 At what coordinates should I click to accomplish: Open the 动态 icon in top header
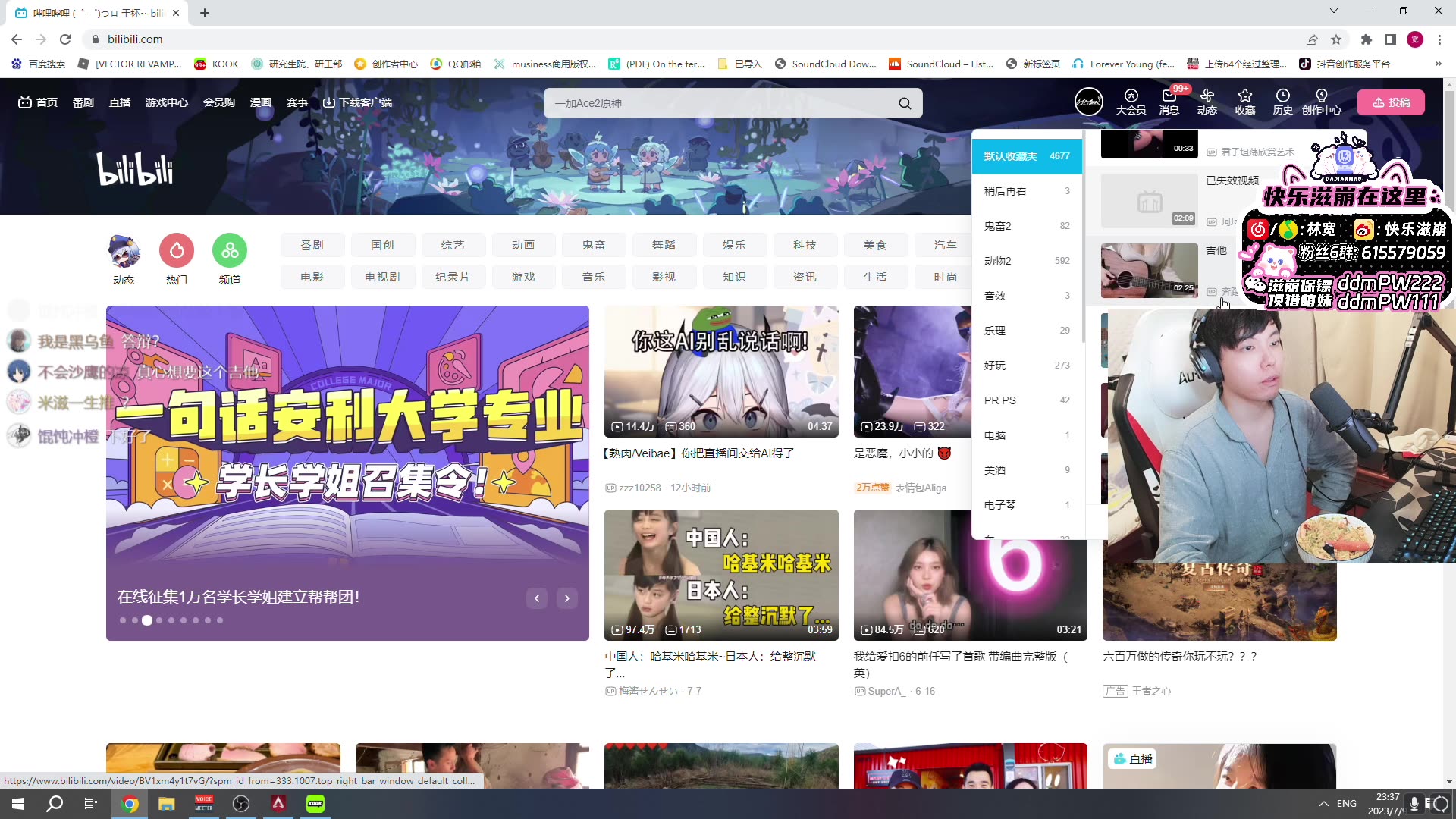[1207, 102]
